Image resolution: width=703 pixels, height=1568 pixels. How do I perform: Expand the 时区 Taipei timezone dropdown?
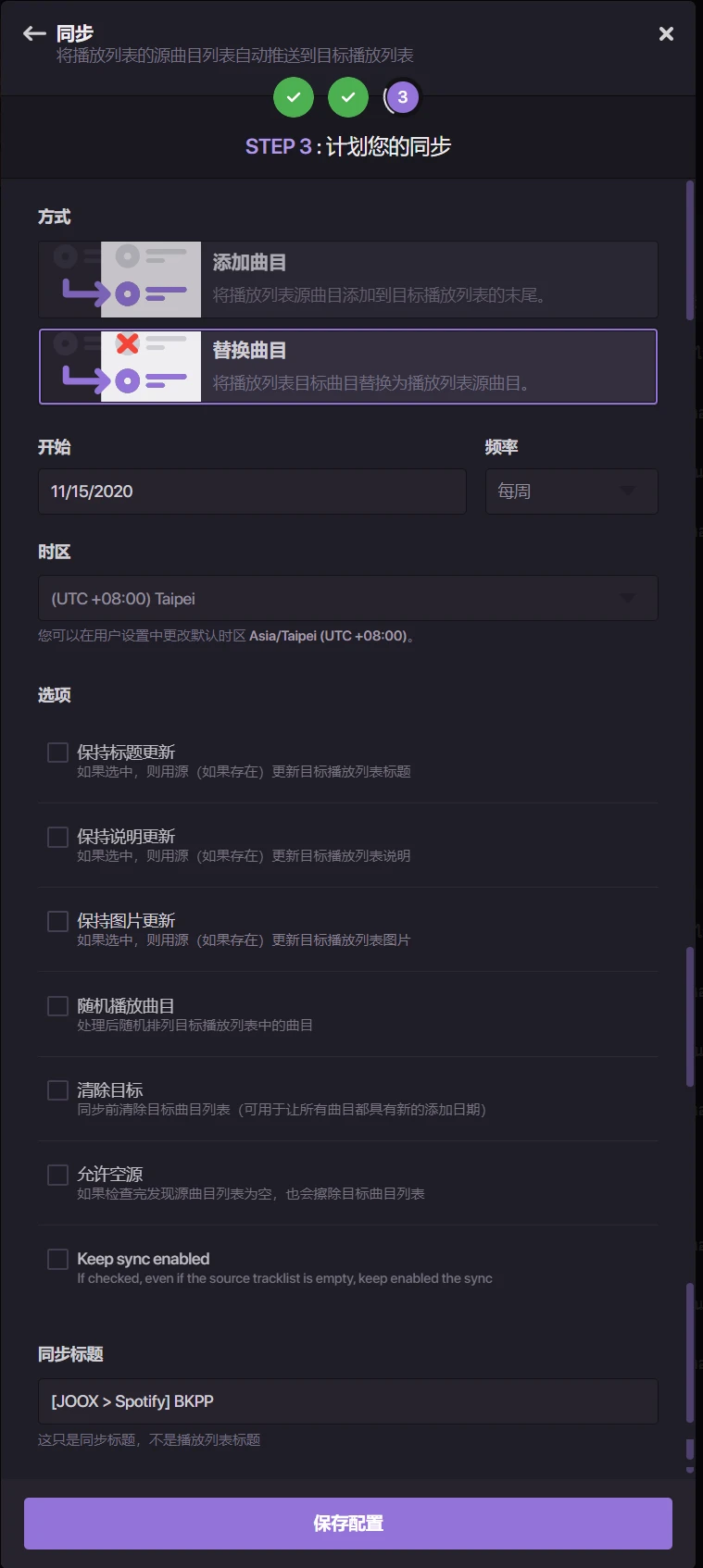347,599
